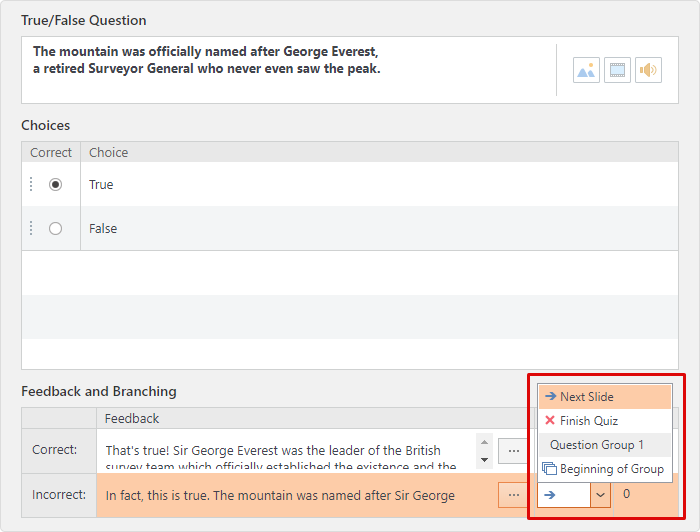Screen dimensions: 700x532
Task: Click the Correct feedback text field
Action: [x=286, y=451]
